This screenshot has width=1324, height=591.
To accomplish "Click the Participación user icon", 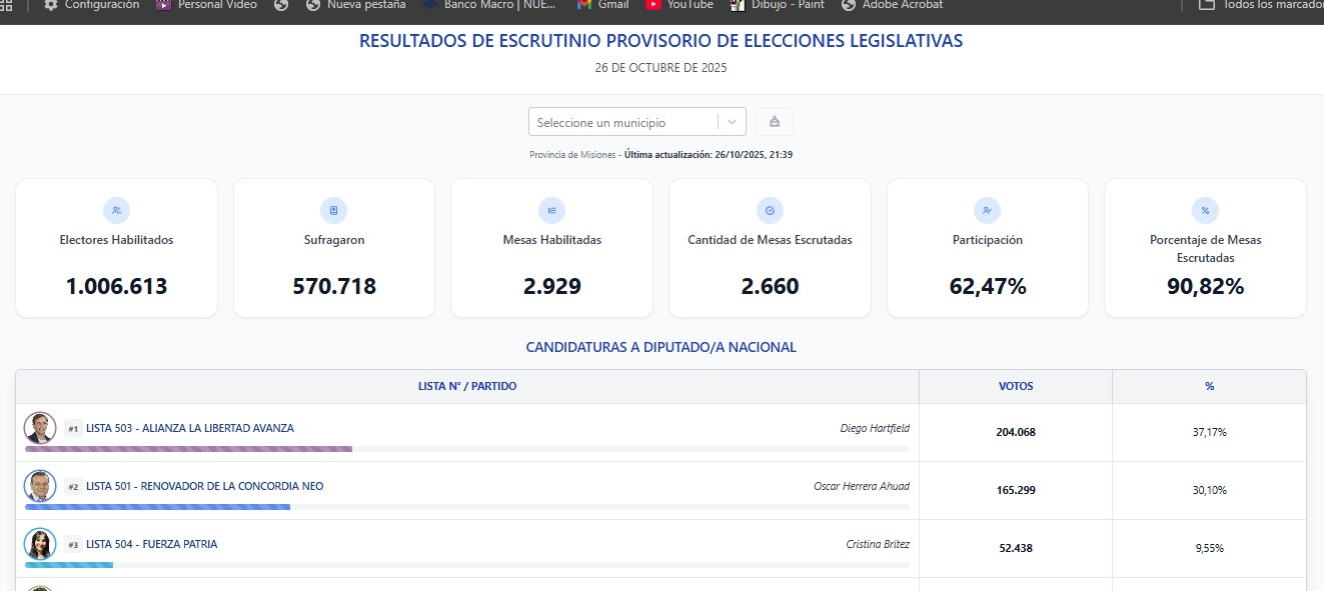I will point(987,210).
